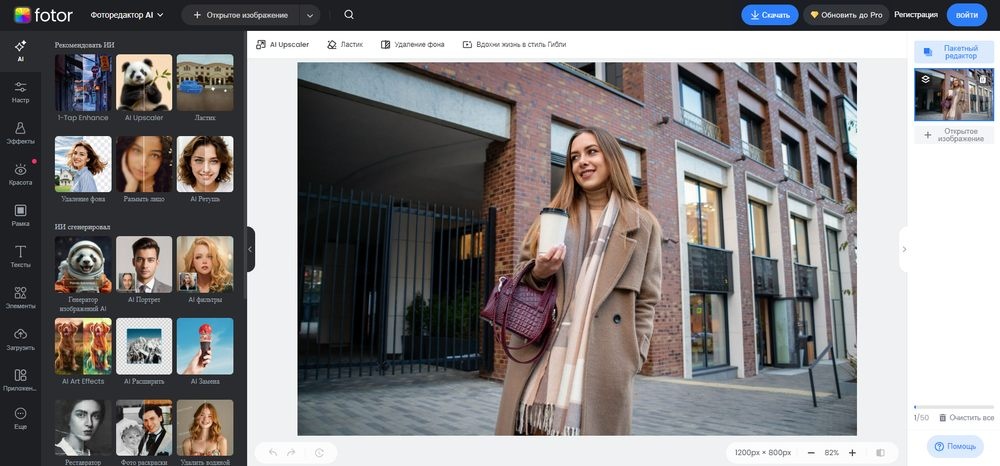The width and height of the screenshot is (1000, 466).
Task: Select the Тексты text tool
Action: coord(20,256)
